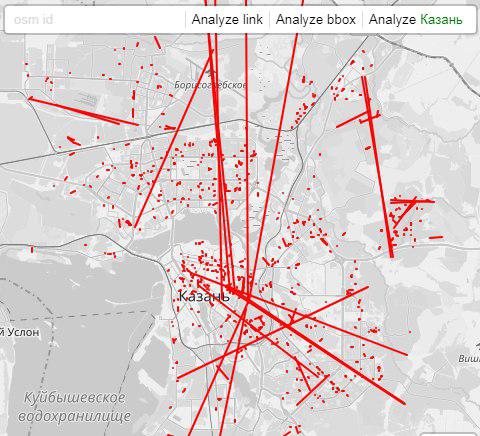The width and height of the screenshot is (480, 436).
Task: Select the horizontal red lines cluster in the east
Action: [412, 201]
